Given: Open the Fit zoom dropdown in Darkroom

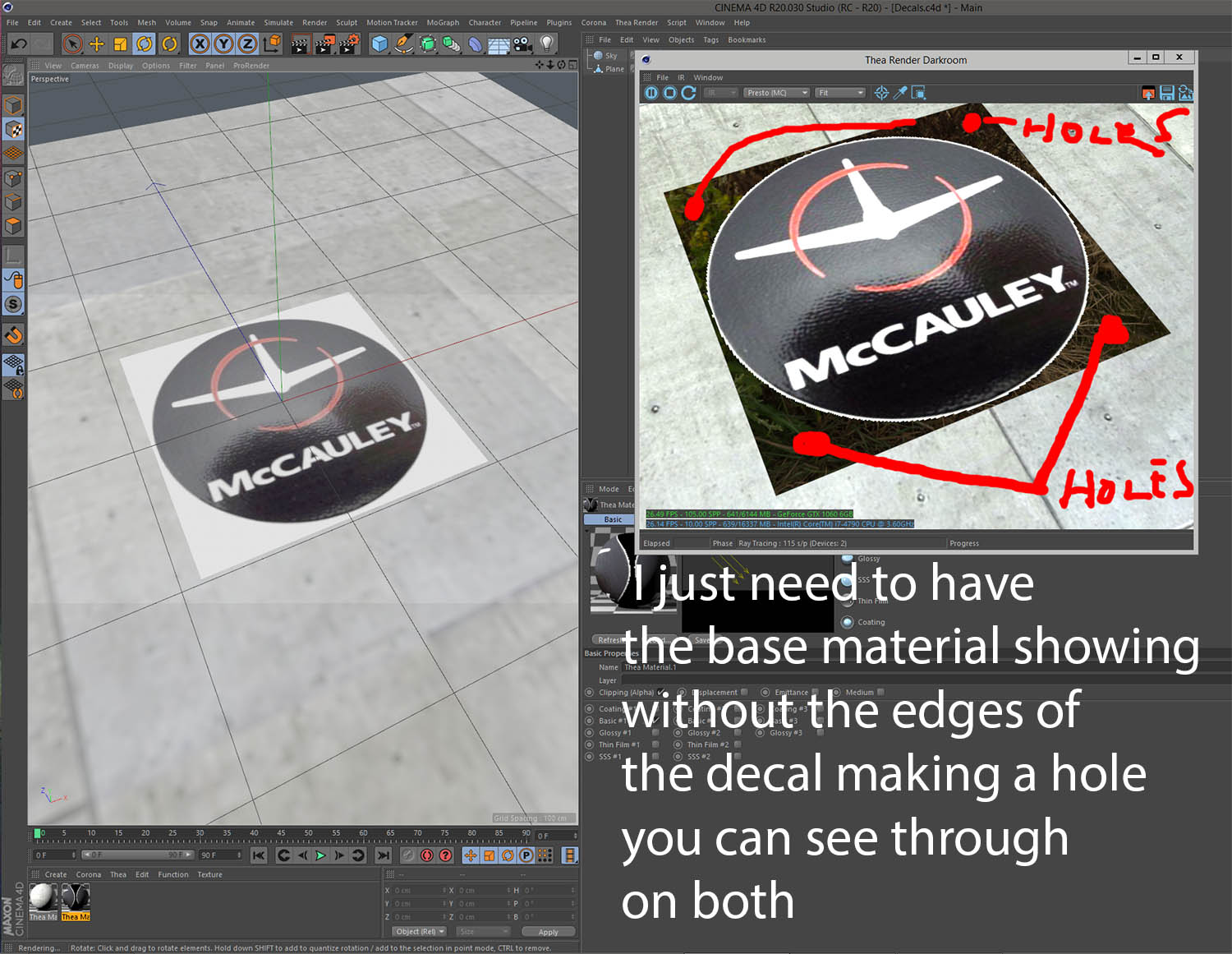Looking at the screenshot, I should tap(841, 93).
